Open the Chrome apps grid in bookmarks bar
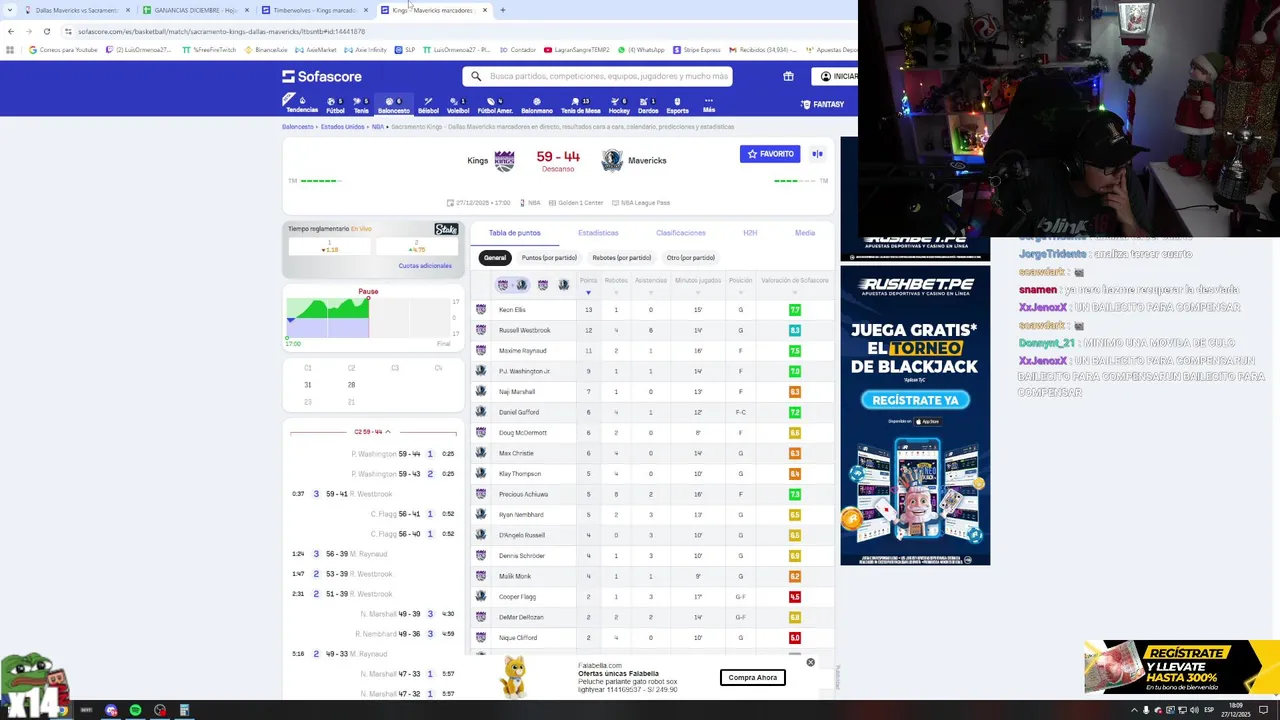This screenshot has width=1280, height=720. coord(10,50)
